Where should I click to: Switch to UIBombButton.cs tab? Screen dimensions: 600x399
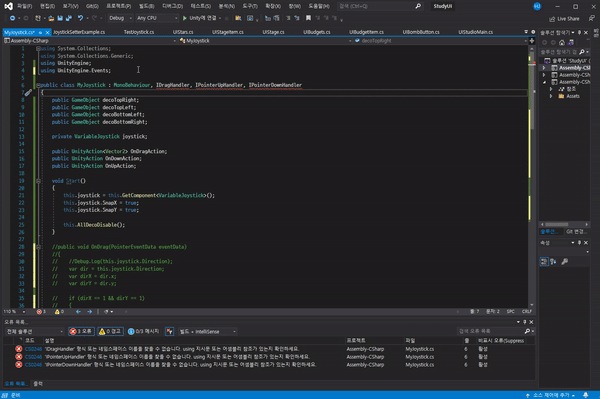coord(421,32)
